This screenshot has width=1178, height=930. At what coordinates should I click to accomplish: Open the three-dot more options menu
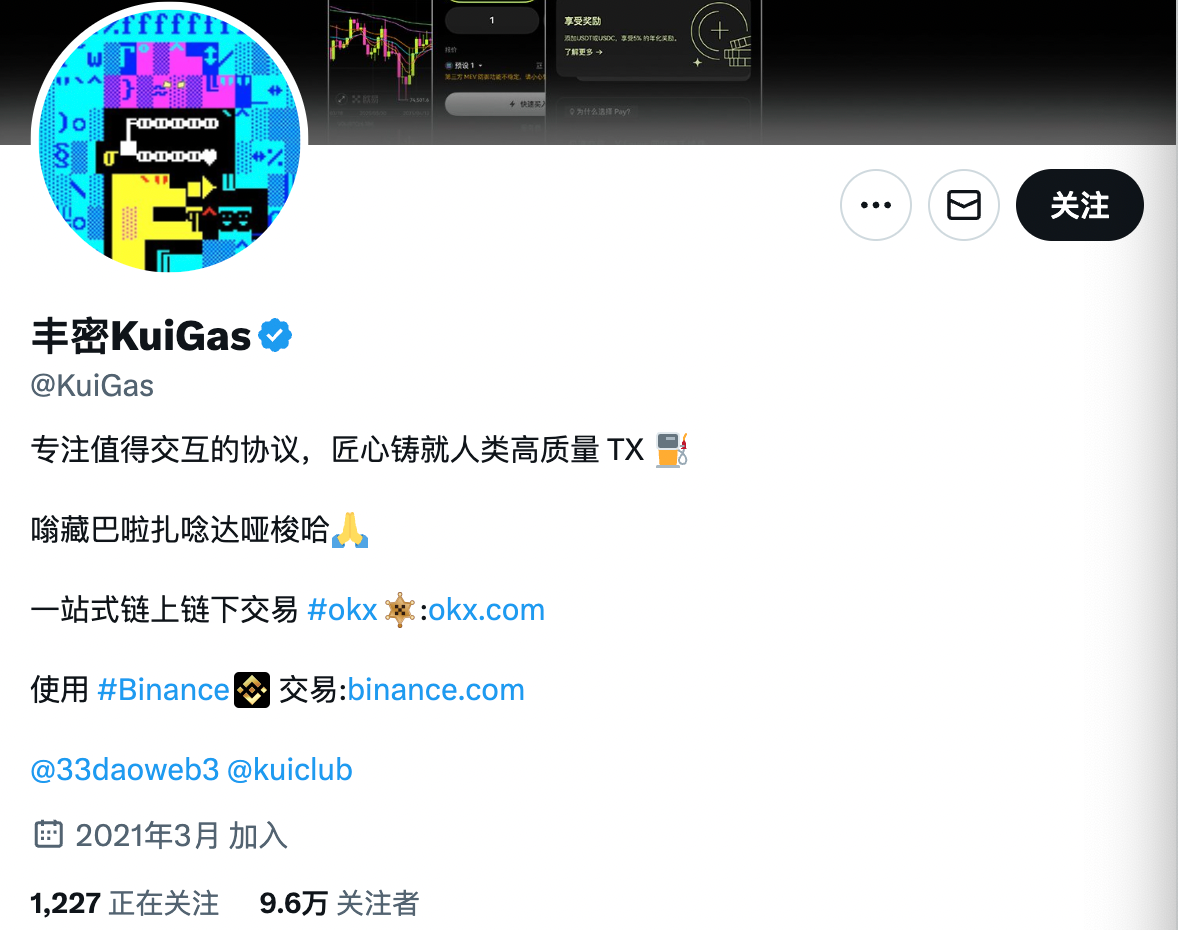875,205
